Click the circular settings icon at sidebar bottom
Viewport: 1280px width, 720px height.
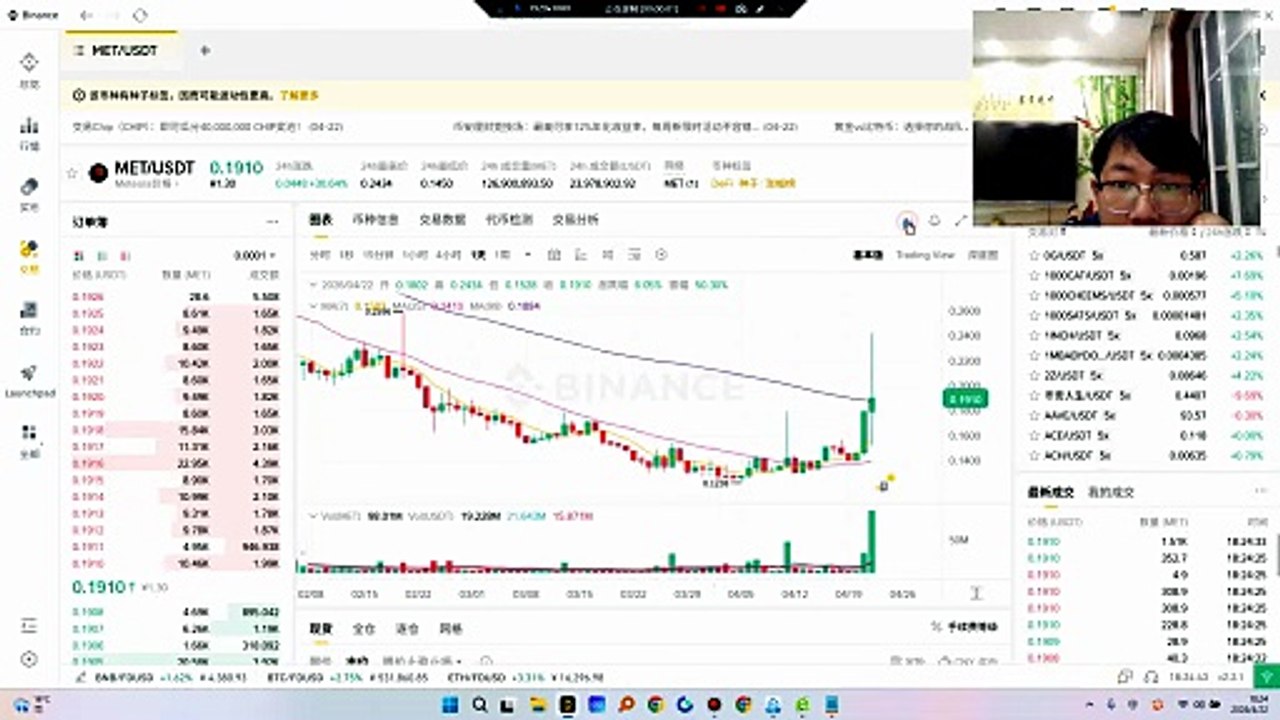(29, 659)
